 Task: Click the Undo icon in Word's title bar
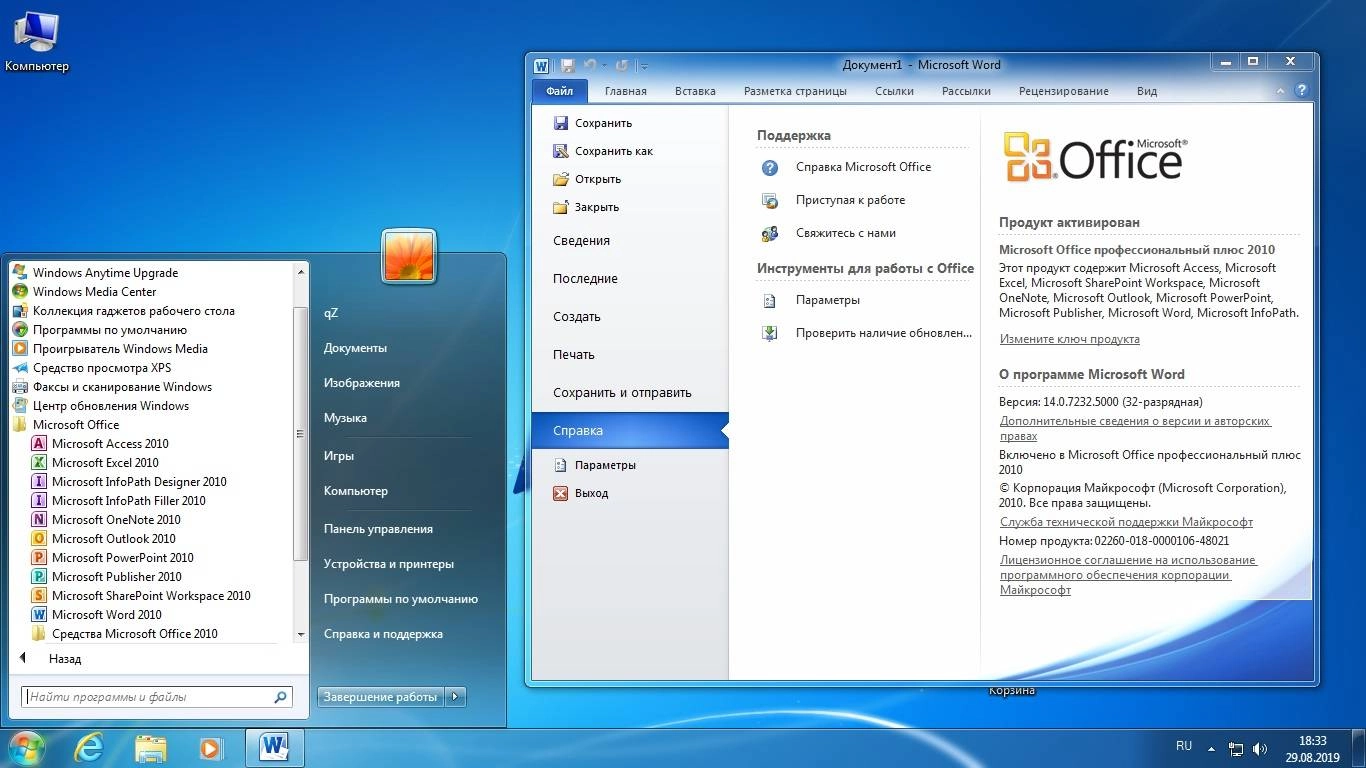[589, 65]
